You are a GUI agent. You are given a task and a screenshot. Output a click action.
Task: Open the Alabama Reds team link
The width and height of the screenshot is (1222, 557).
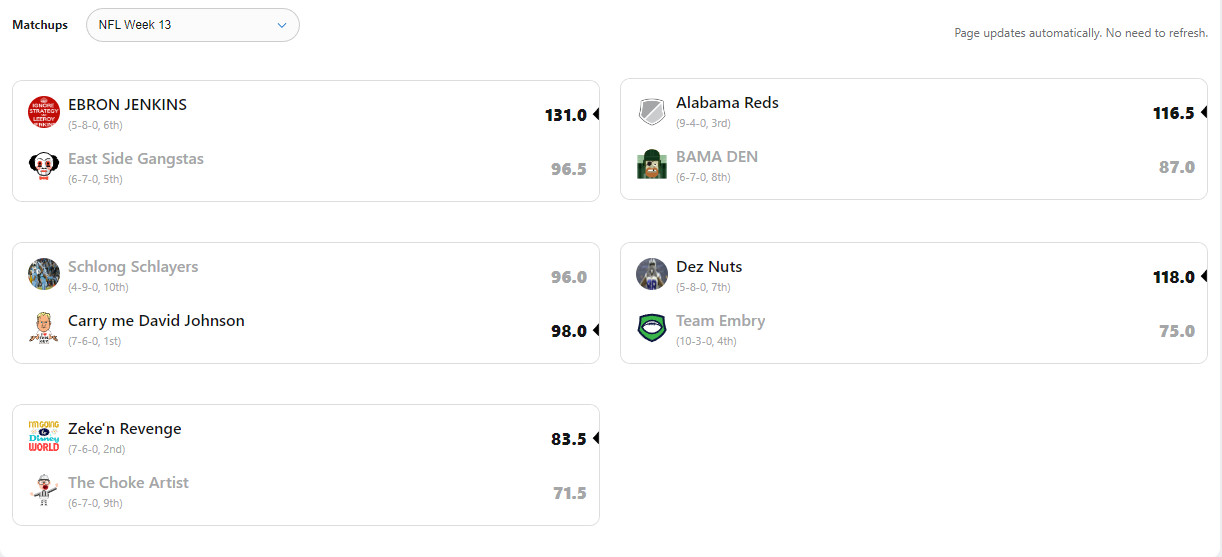tap(727, 103)
